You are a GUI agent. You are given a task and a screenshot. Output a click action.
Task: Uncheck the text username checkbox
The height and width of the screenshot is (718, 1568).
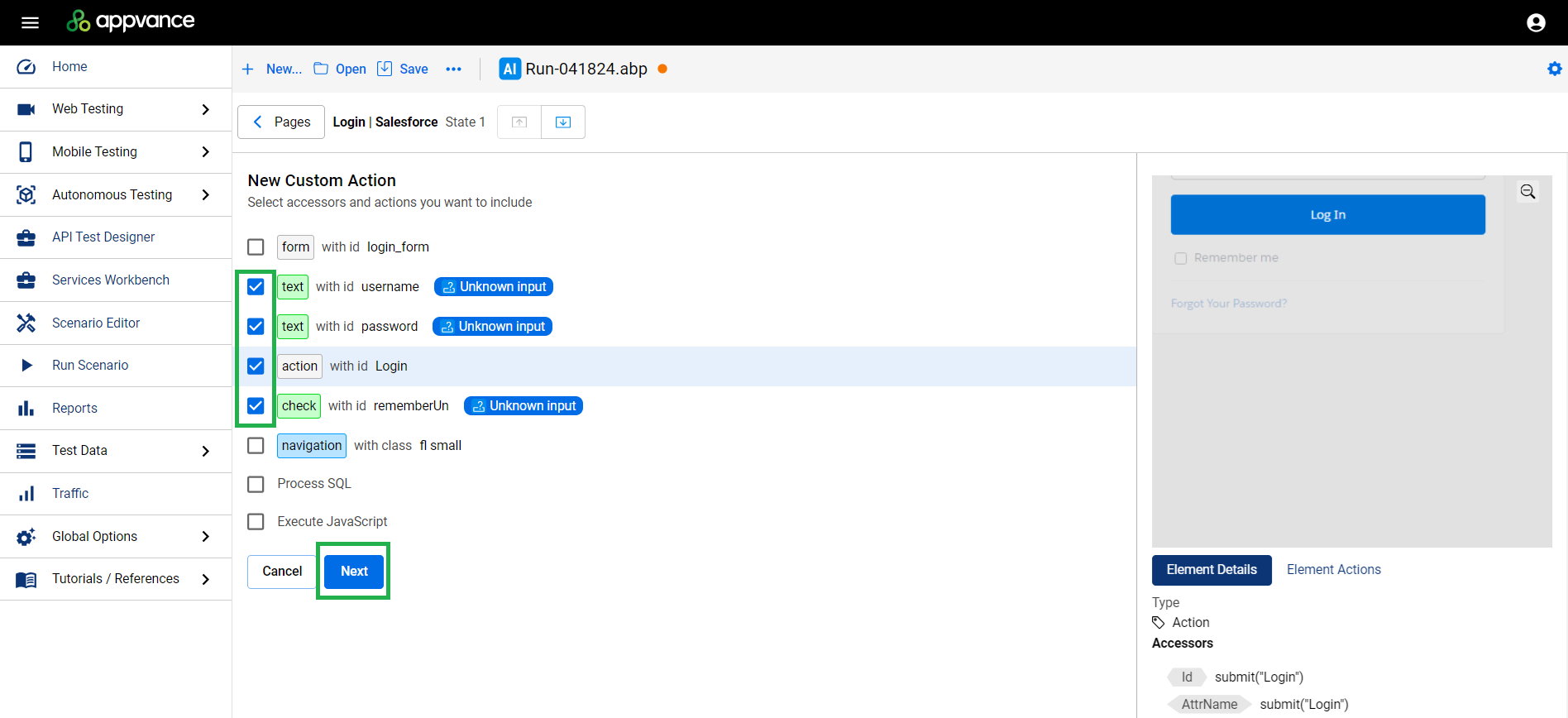tap(256, 287)
